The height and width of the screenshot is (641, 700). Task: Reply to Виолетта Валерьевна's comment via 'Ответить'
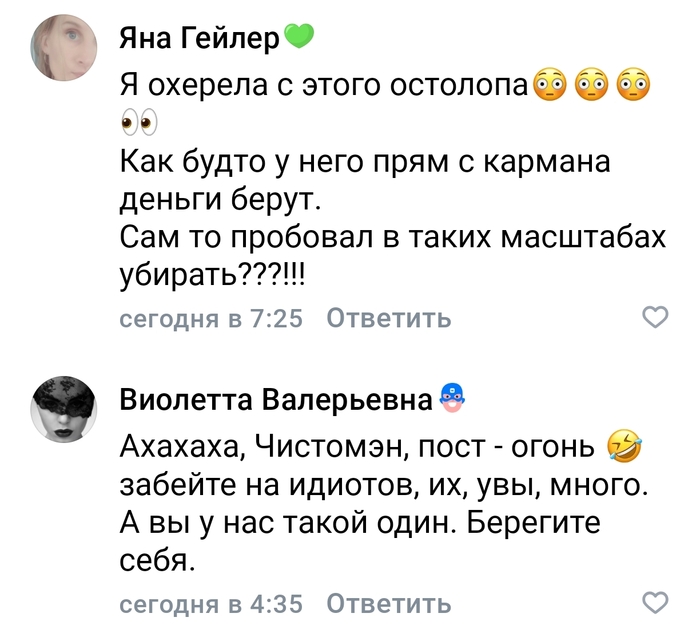coord(389,604)
